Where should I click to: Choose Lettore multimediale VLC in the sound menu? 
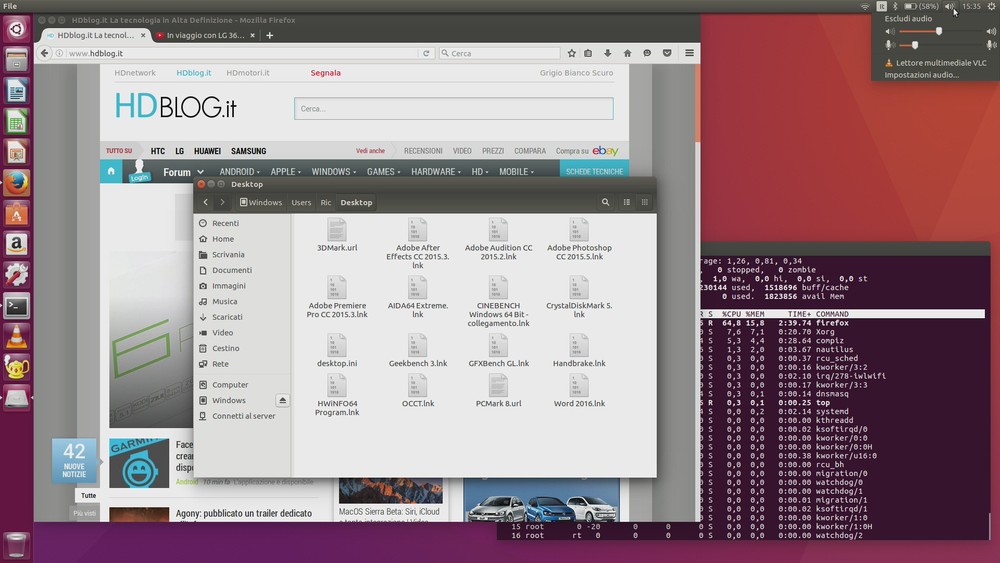(935, 62)
